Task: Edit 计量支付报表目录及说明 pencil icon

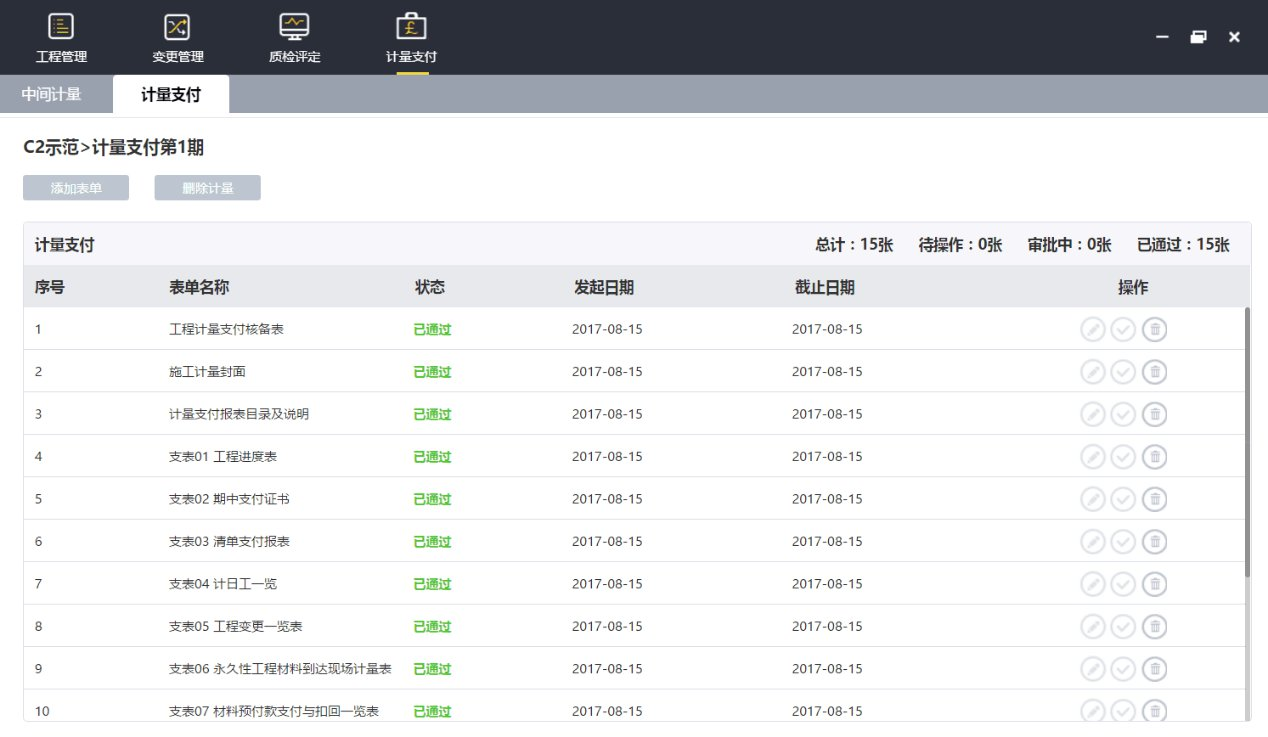Action: tap(1093, 414)
